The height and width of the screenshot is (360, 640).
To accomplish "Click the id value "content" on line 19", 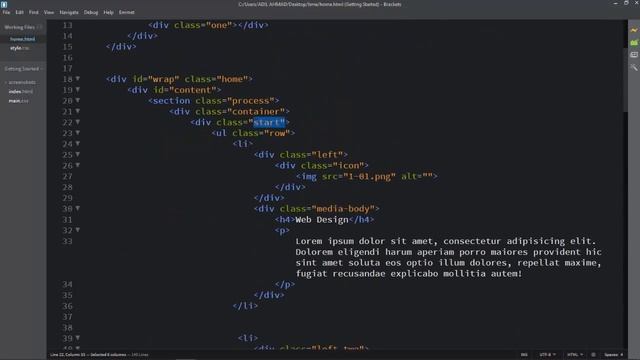I will 192,90.
